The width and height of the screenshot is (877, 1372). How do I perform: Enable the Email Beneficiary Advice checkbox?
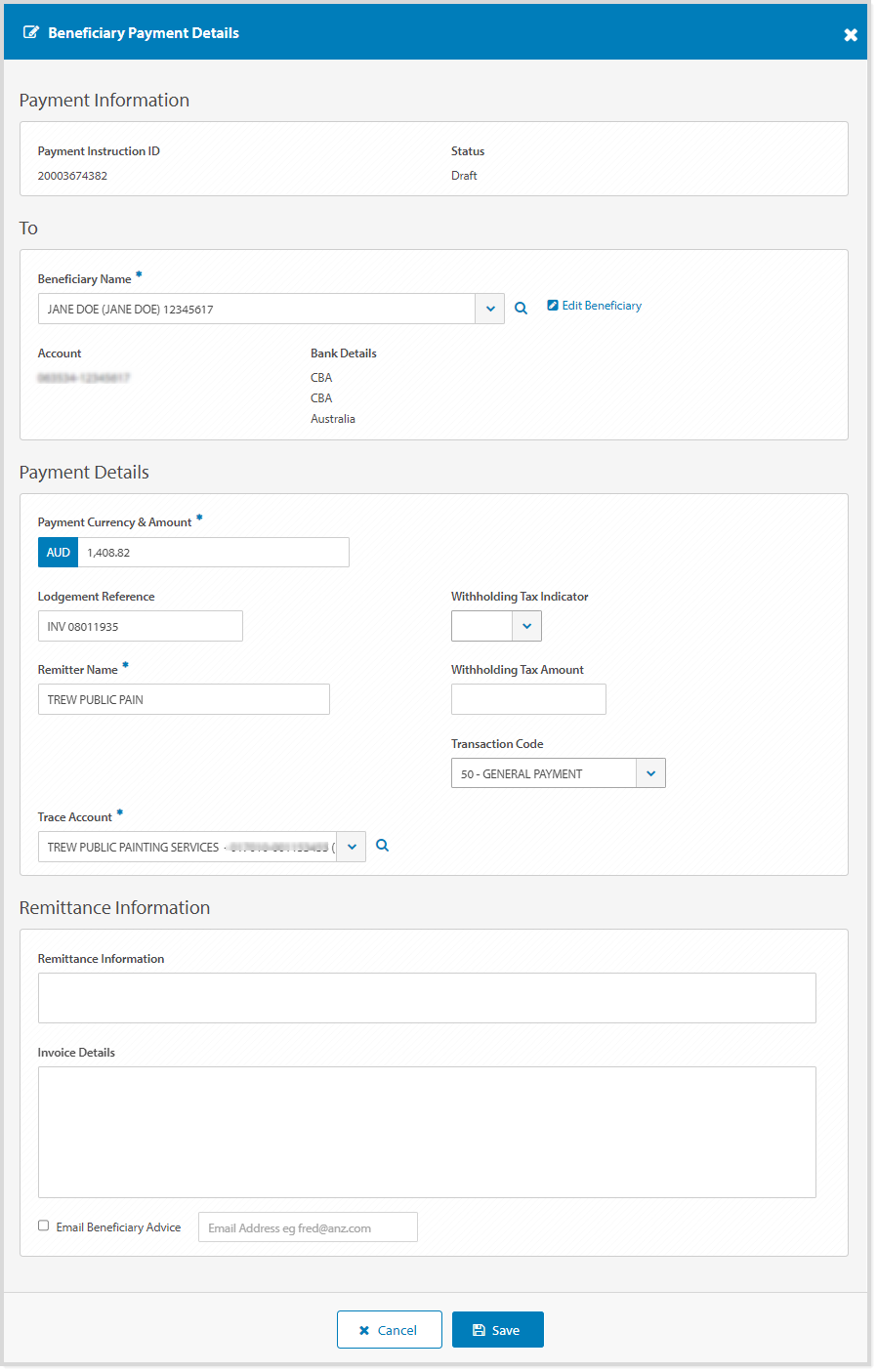[43, 1225]
